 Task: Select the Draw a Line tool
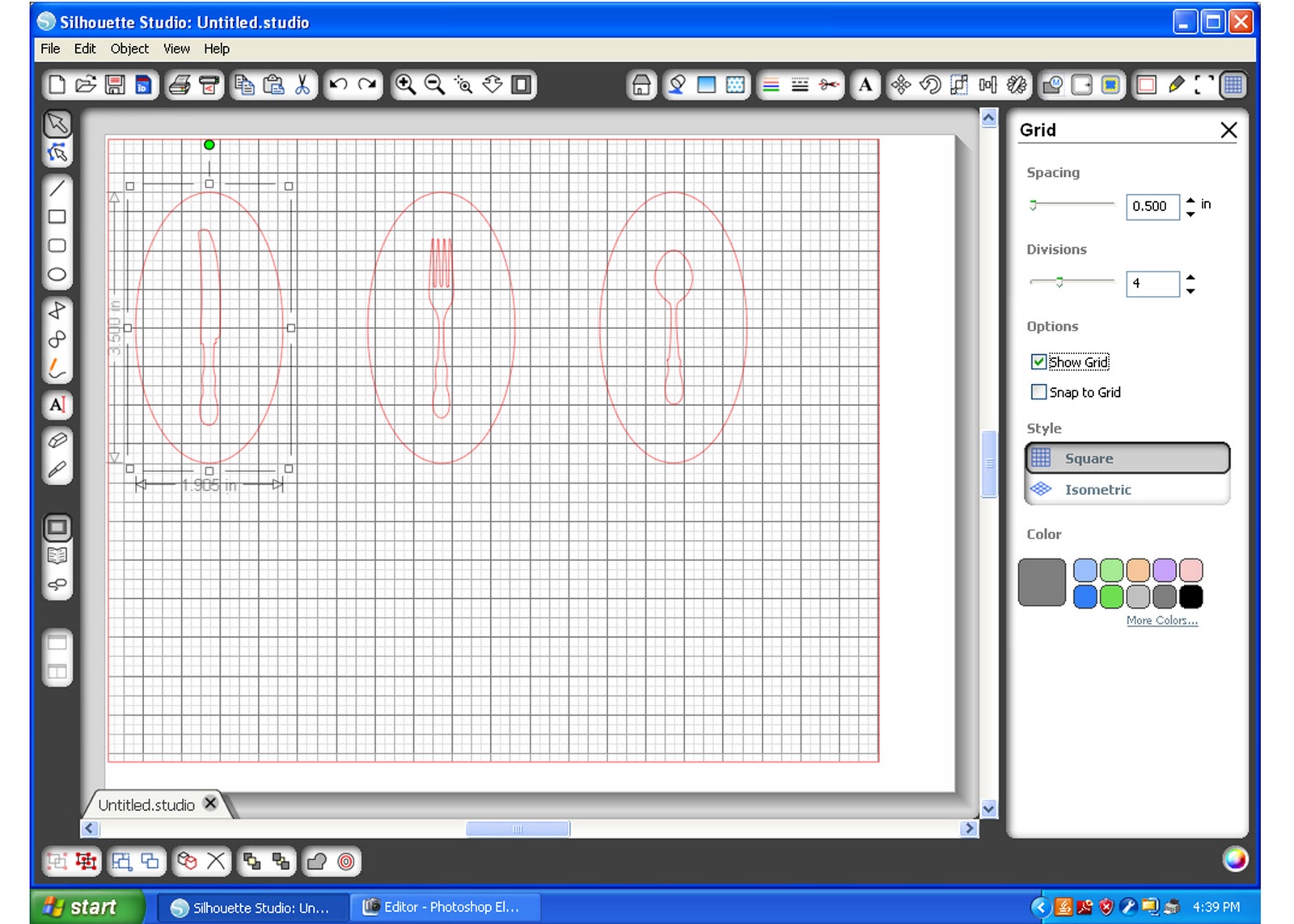[57, 188]
